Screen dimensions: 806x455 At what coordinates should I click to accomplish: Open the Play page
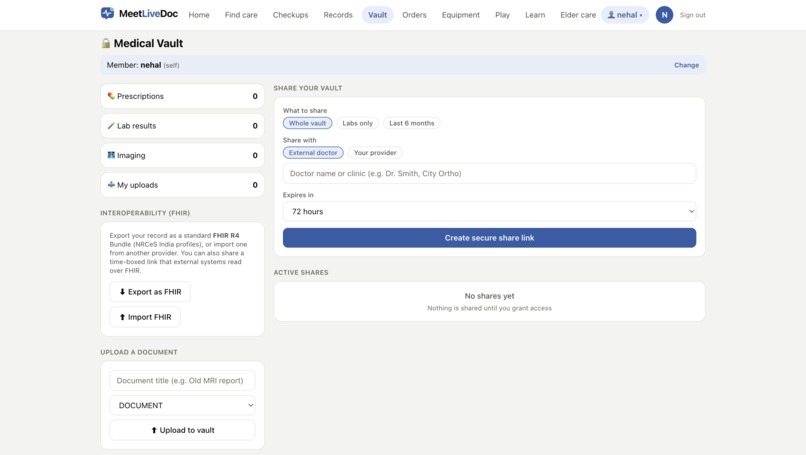(503, 15)
